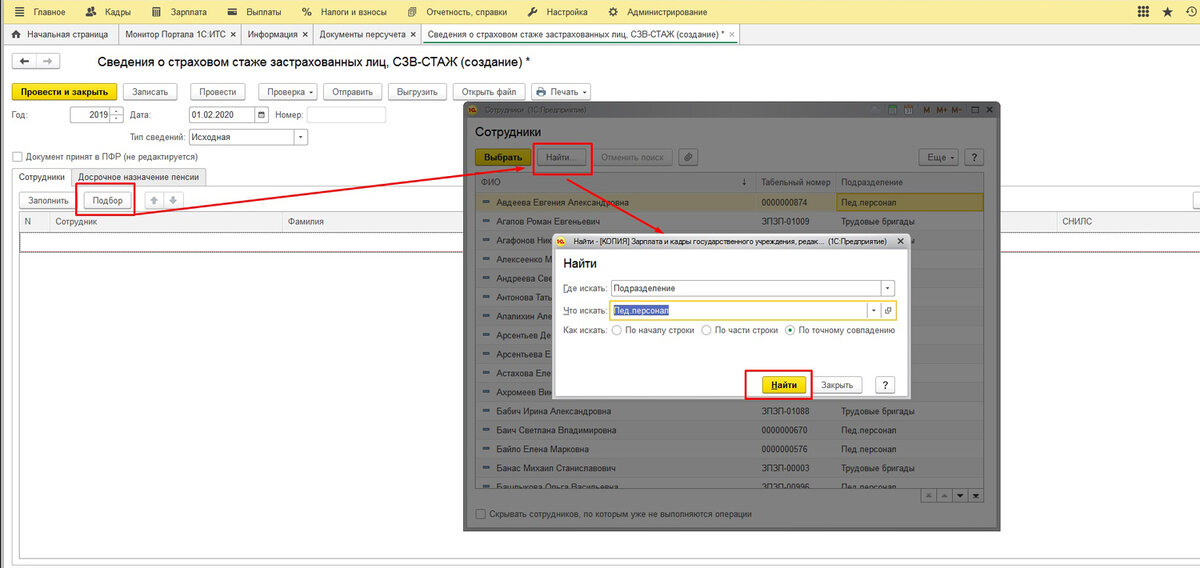
Task: Switch to the Досрочное назначение пенсии tab
Action: (x=139, y=176)
